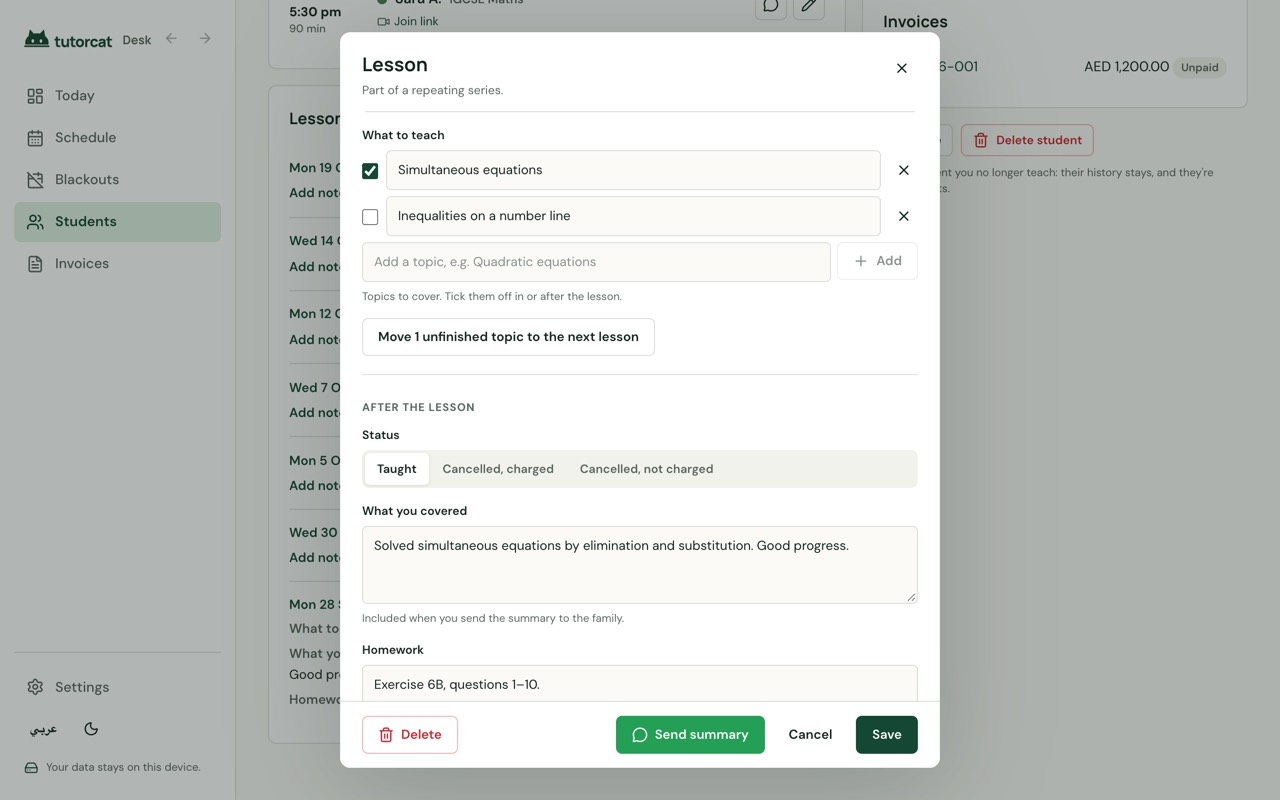The height and width of the screenshot is (800, 1280).
Task: Close the Lesson dialog
Action: point(901,68)
